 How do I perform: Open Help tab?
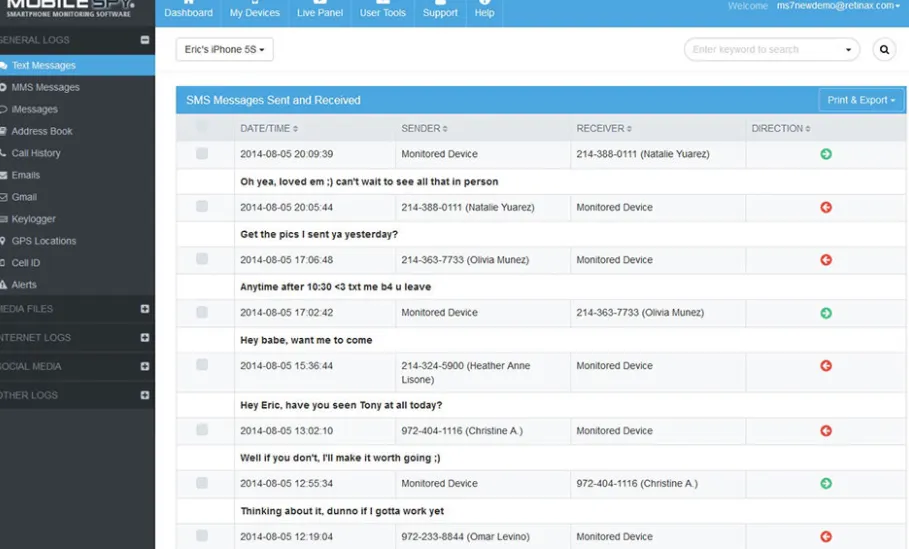click(x=485, y=12)
